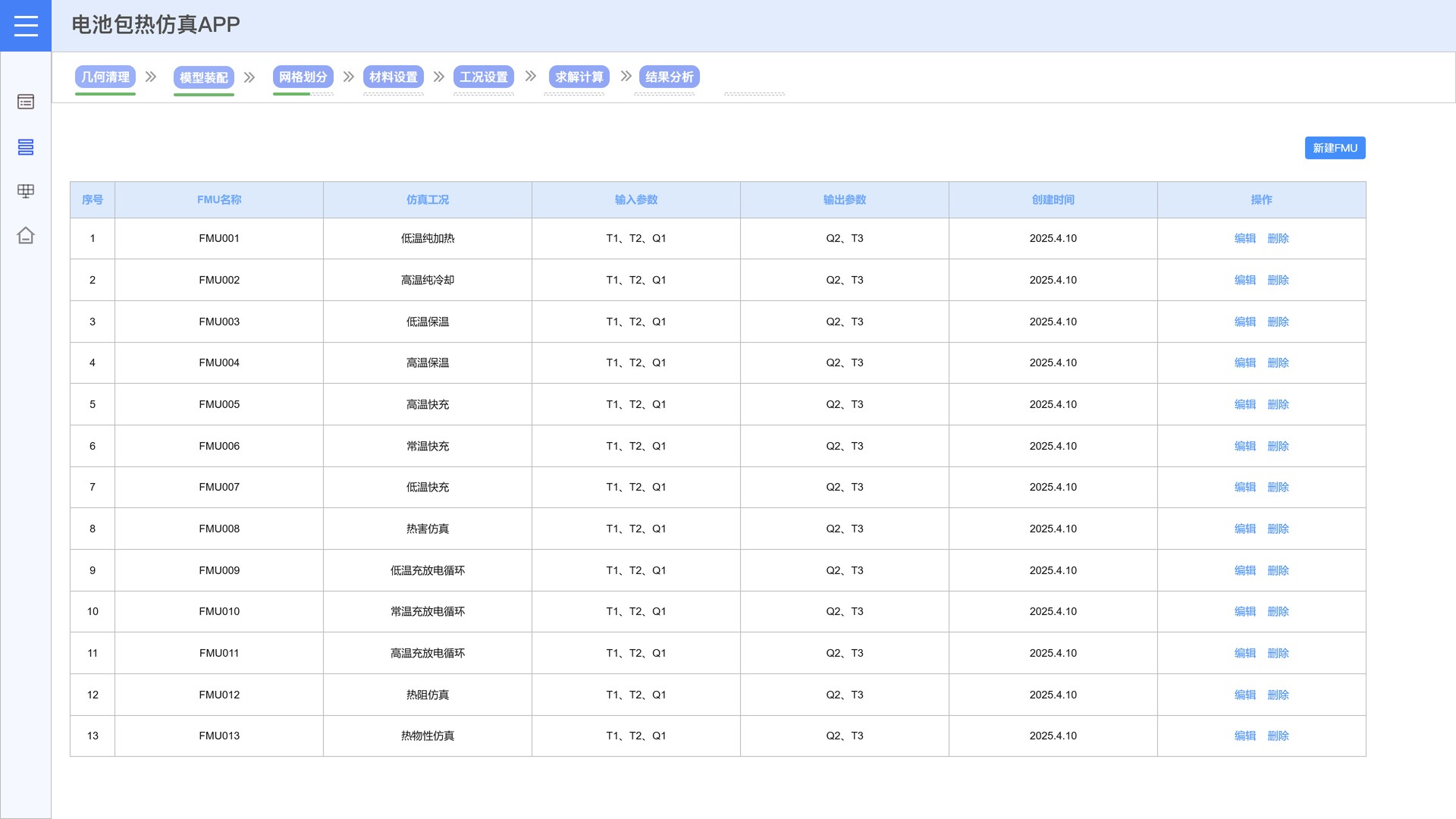Click the FMU名称 column header
The width and height of the screenshot is (1456, 819).
[219, 200]
